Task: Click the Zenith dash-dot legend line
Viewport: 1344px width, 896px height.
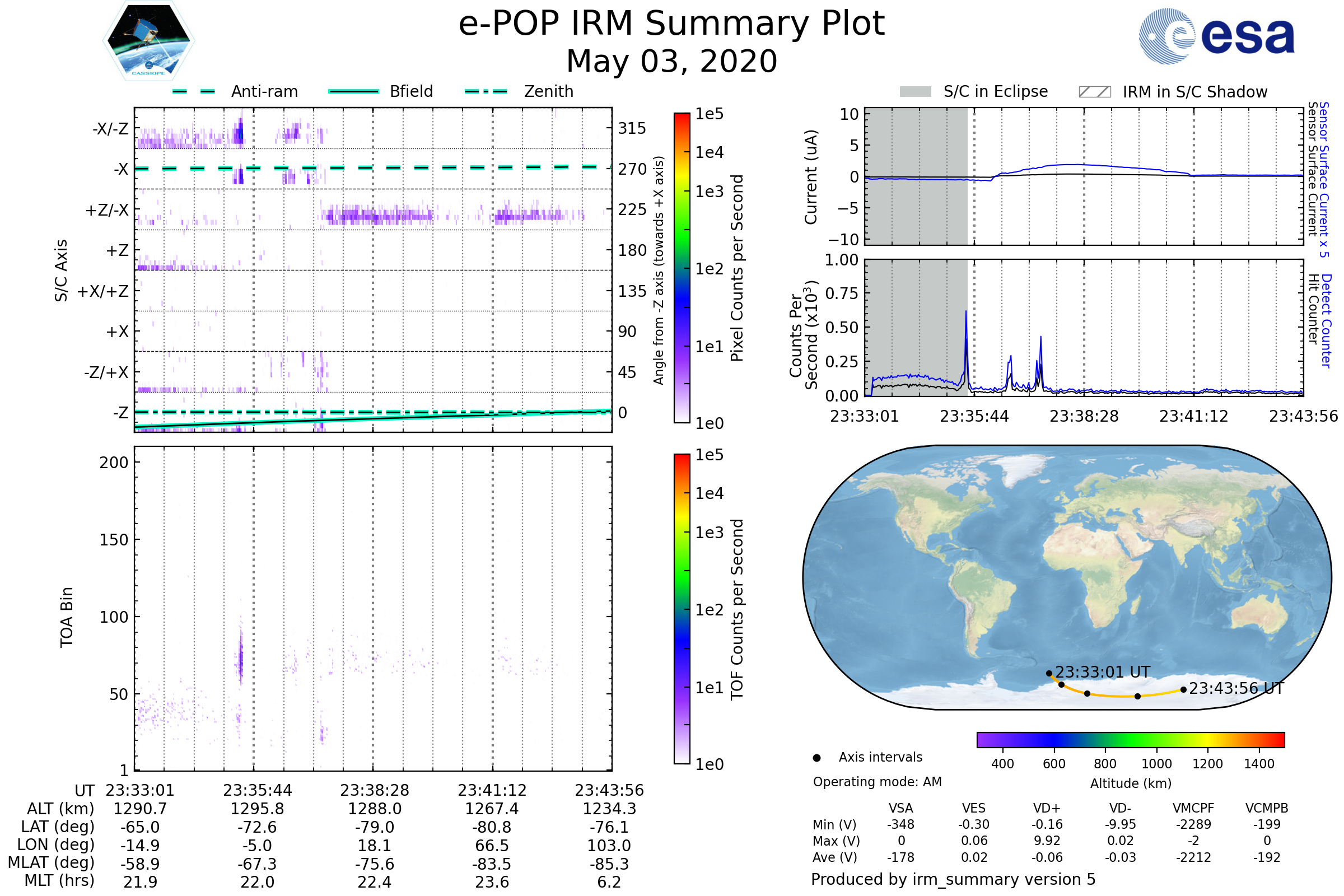Action: (x=486, y=91)
